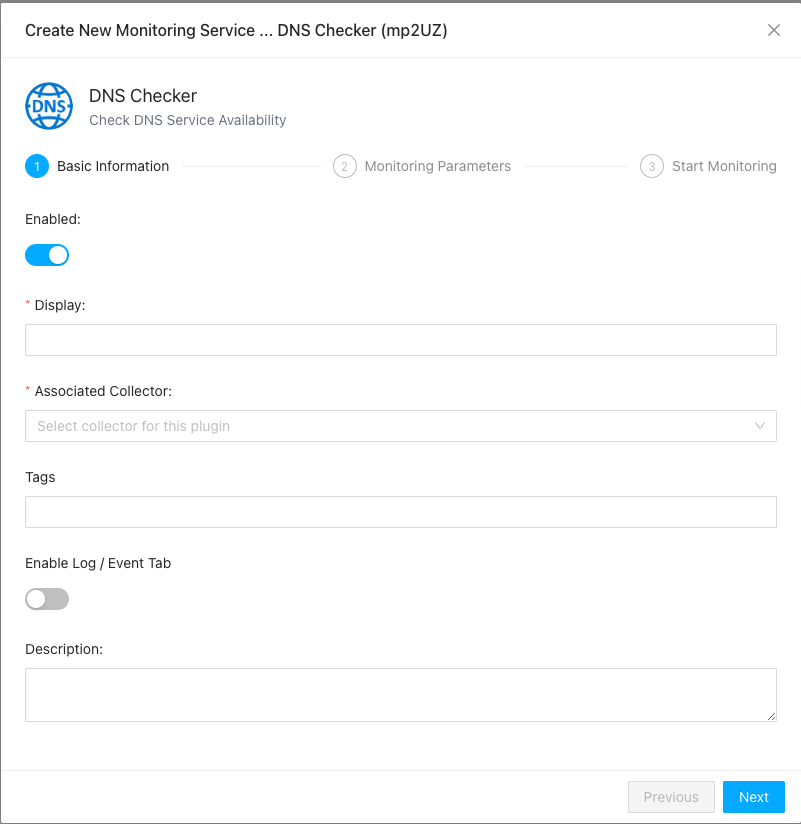The image size is (801, 824).
Task: Click the chevron arrow in collector dropdown
Action: tap(760, 426)
